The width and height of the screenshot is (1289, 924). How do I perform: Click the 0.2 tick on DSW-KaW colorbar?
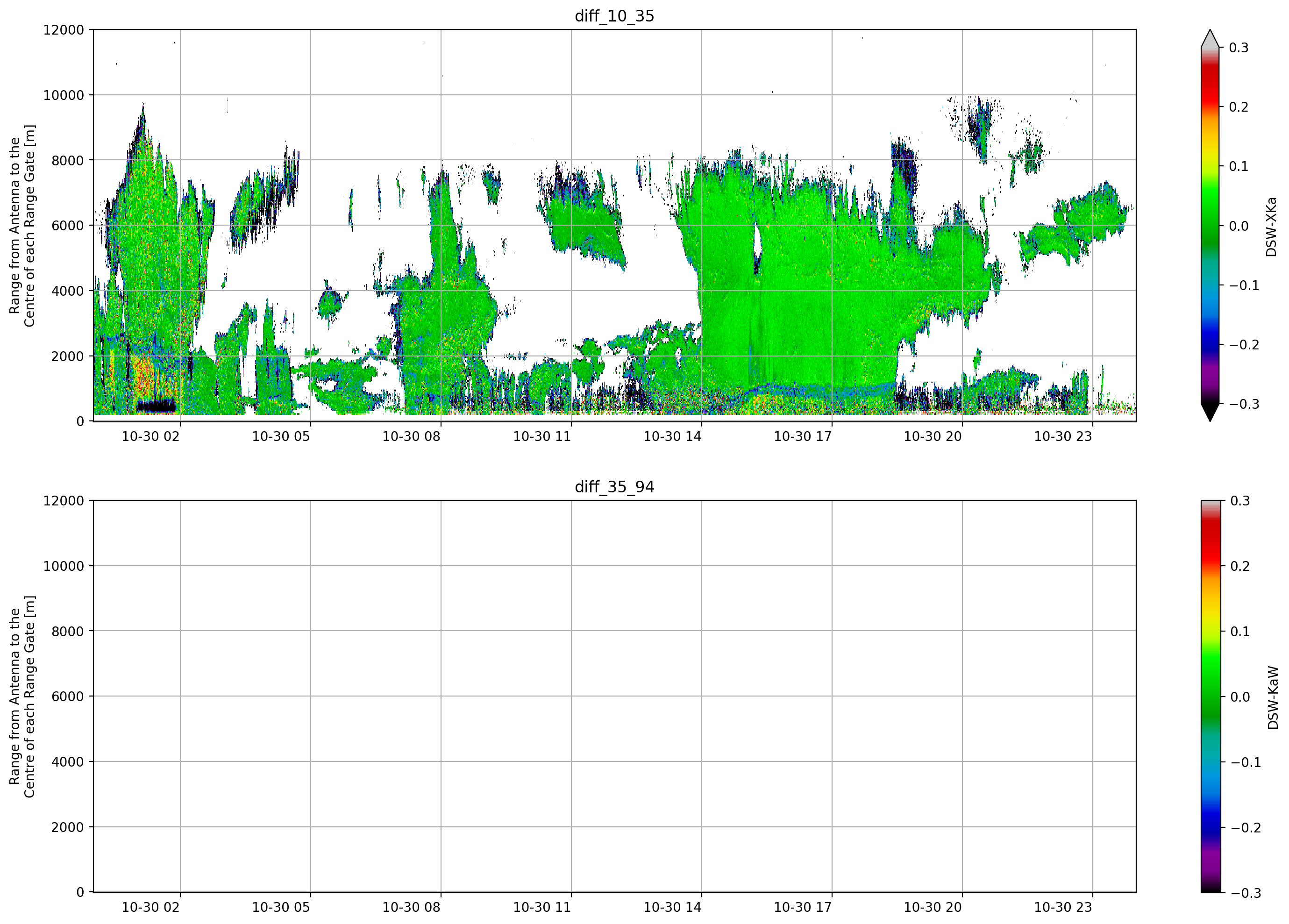pyautogui.click(x=1240, y=566)
